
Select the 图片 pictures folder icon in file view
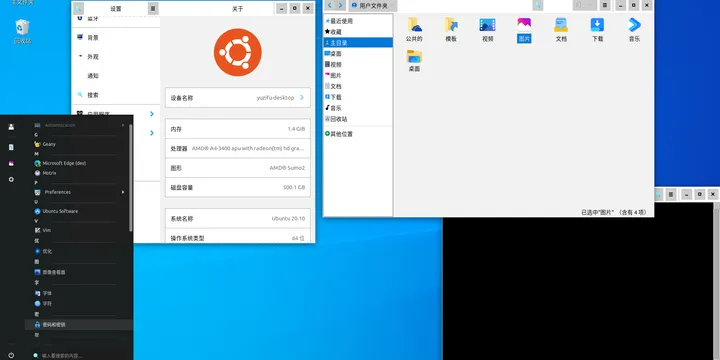(524, 30)
